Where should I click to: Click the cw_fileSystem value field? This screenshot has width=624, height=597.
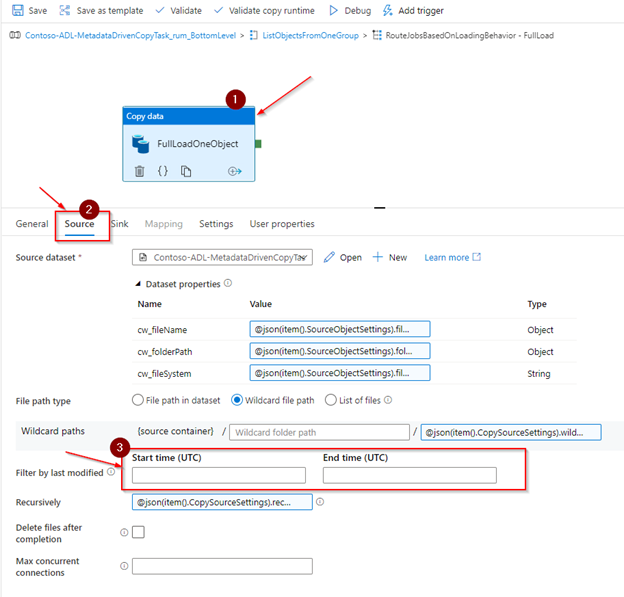(x=340, y=373)
